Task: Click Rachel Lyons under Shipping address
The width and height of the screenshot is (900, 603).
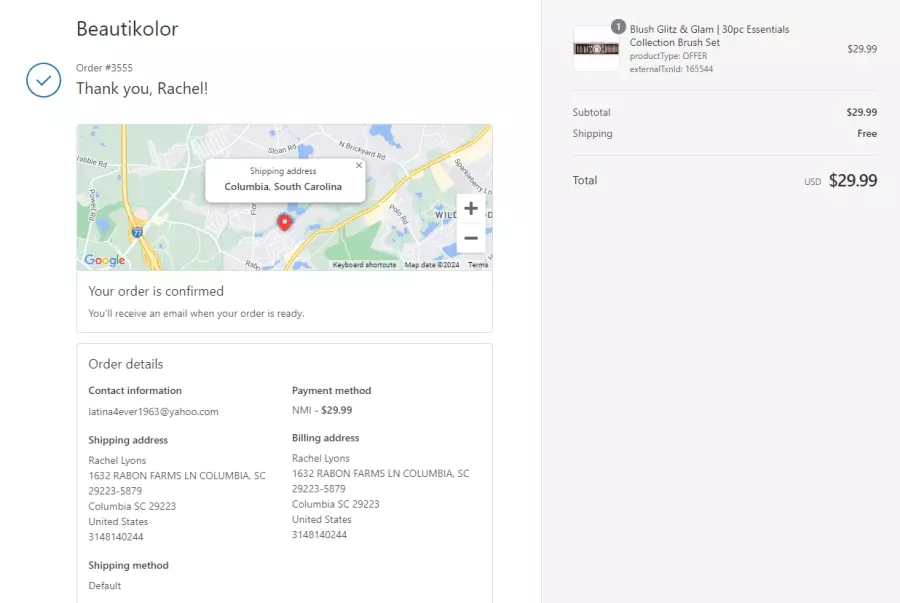Action: [x=117, y=460]
